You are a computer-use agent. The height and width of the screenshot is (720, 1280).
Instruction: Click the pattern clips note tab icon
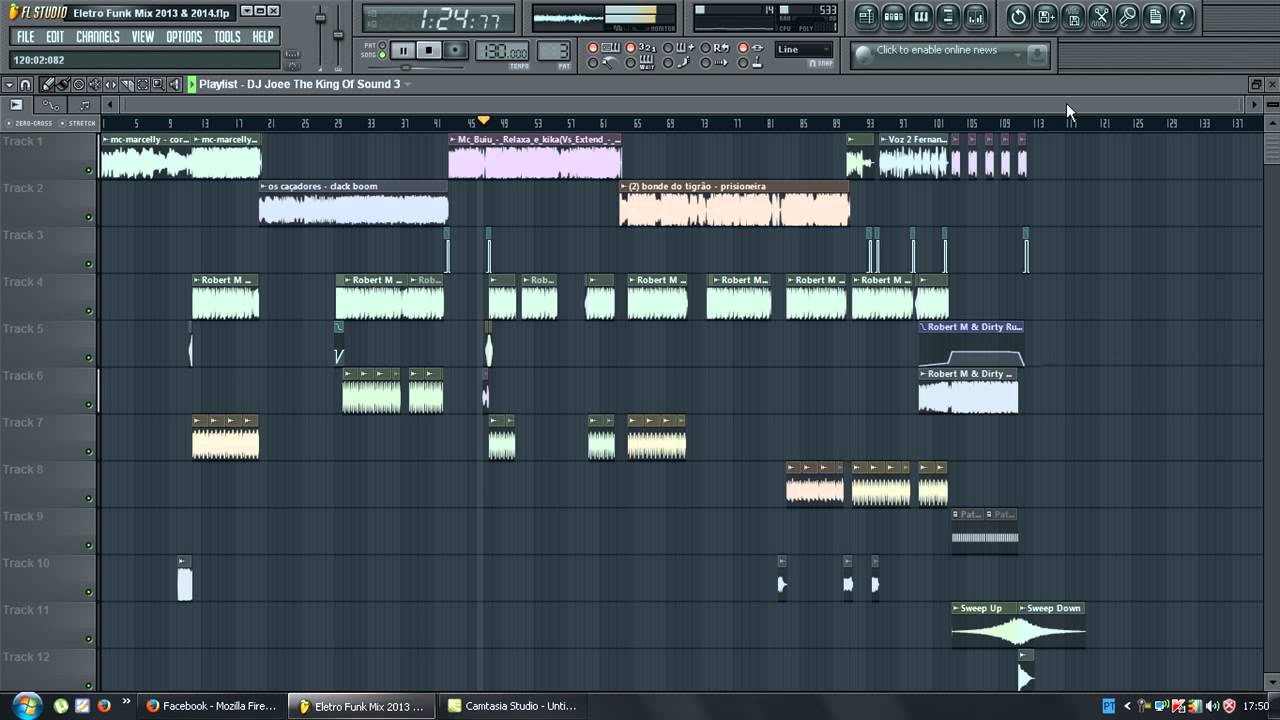(84, 105)
